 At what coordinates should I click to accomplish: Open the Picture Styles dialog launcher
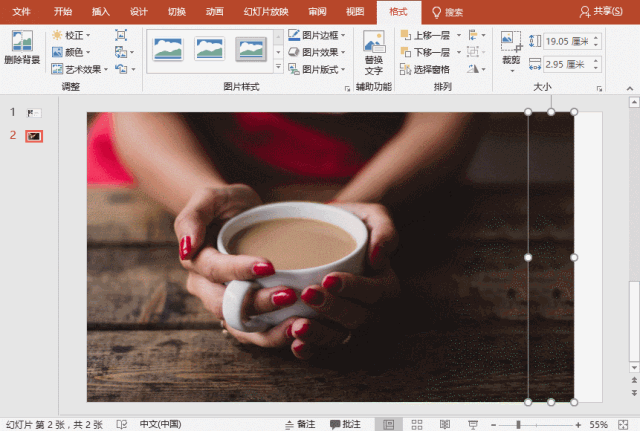coord(347,88)
